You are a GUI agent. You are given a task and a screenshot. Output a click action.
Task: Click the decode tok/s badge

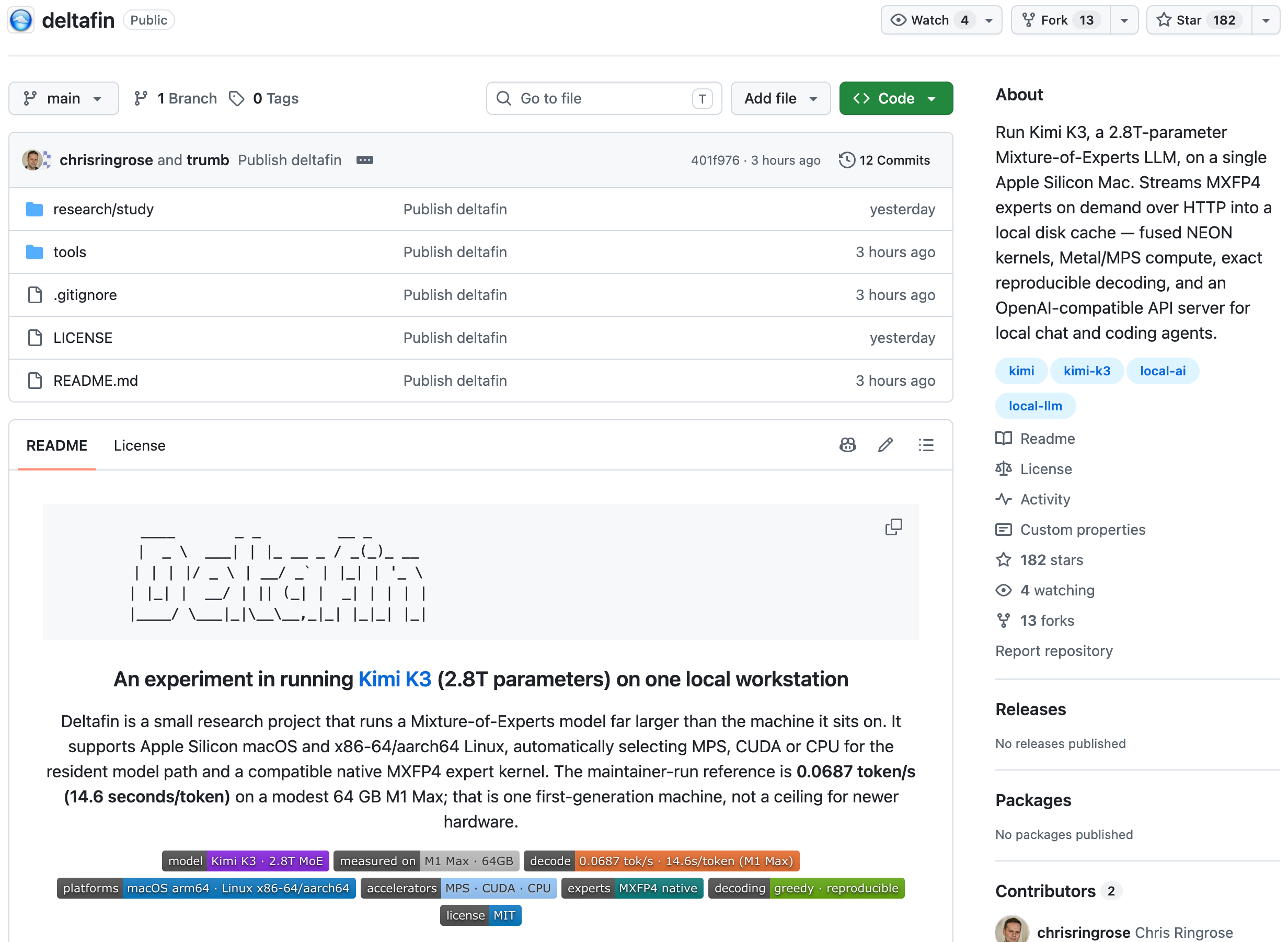pyautogui.click(x=661, y=861)
